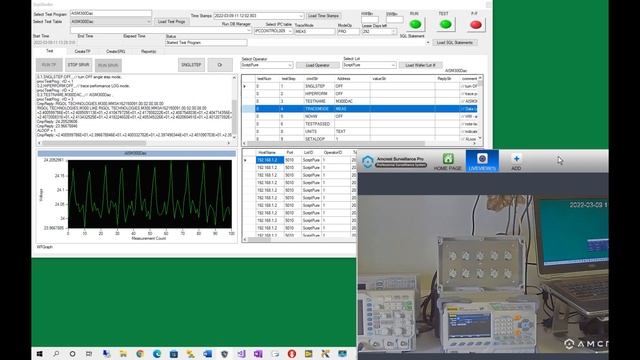Open the Run DB Manager combo box

pos(160,30)
